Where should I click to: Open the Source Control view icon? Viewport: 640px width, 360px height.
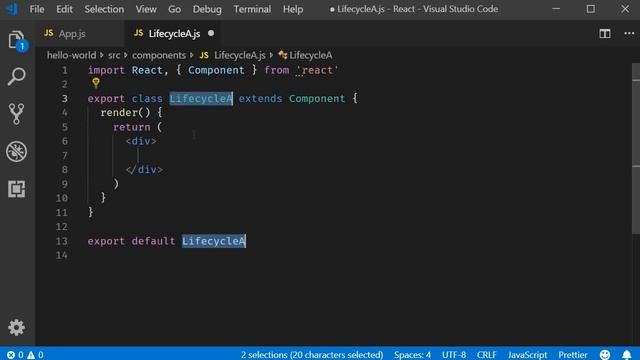tap(16, 114)
